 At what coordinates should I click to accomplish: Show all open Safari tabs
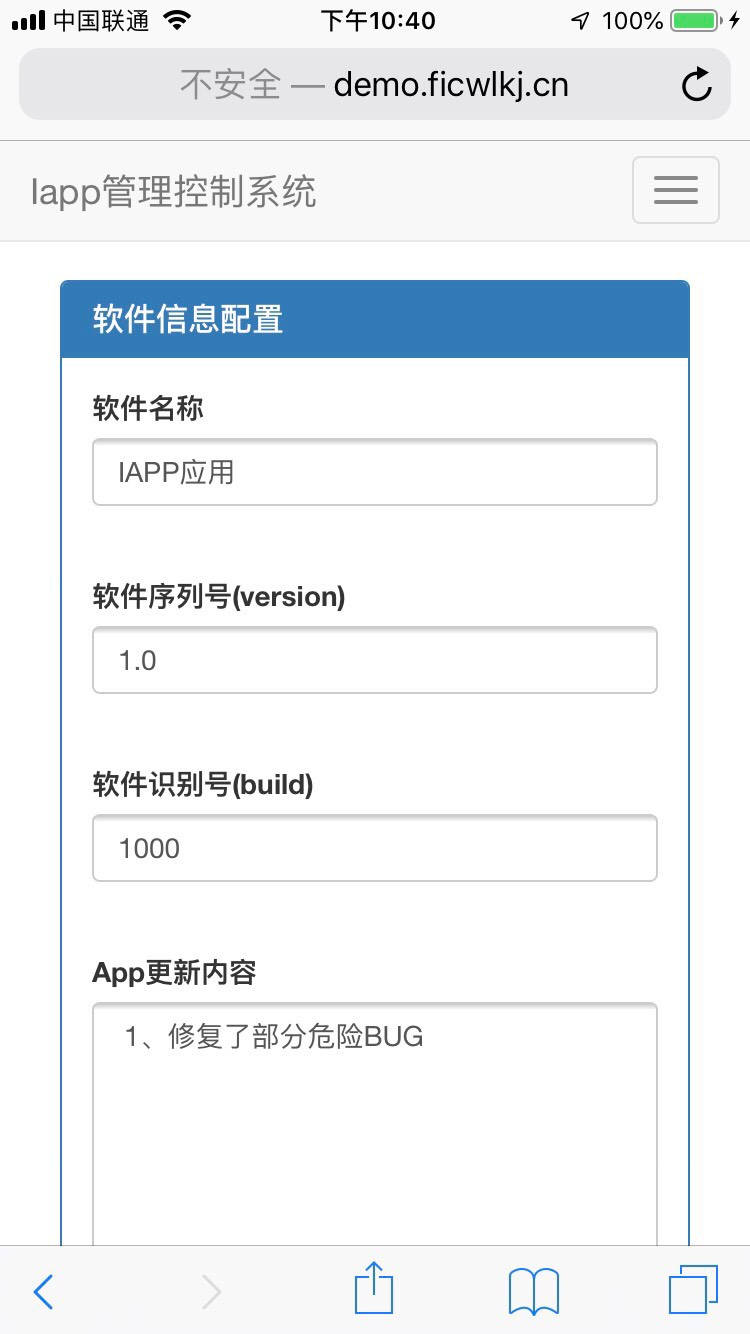coord(692,1290)
